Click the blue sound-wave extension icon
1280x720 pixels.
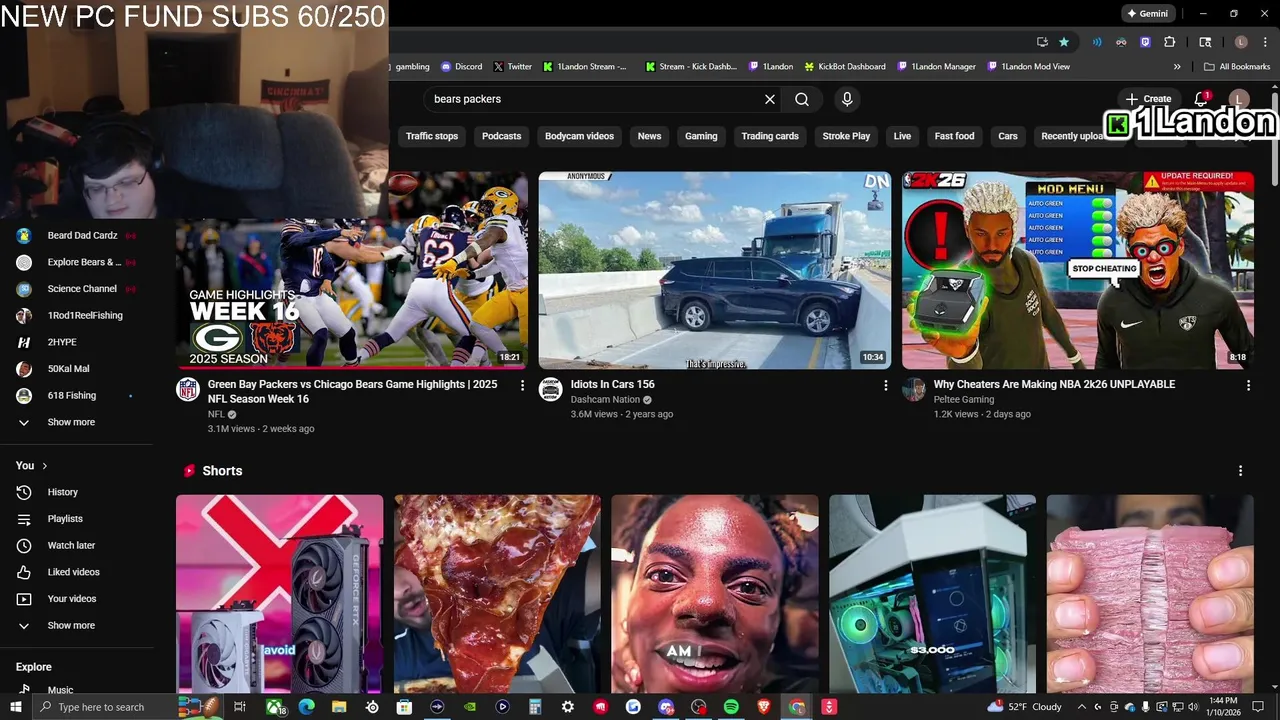click(1097, 42)
